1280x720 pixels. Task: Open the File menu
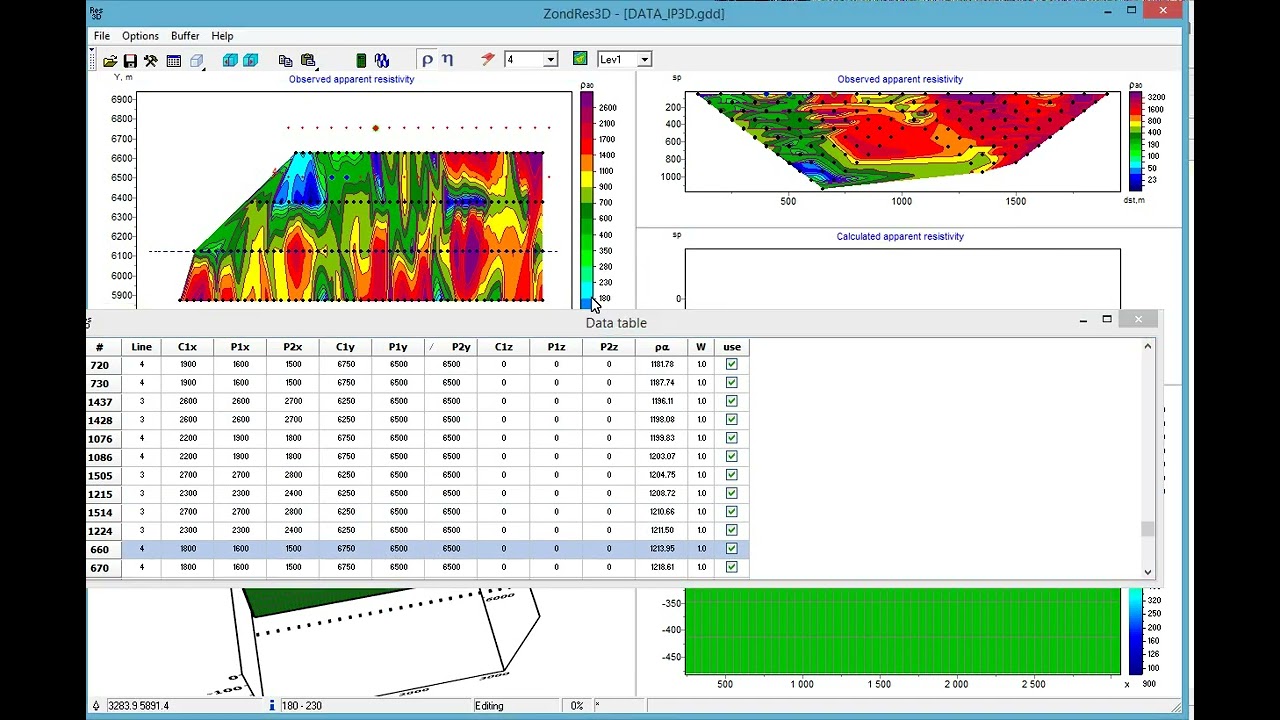coord(102,36)
